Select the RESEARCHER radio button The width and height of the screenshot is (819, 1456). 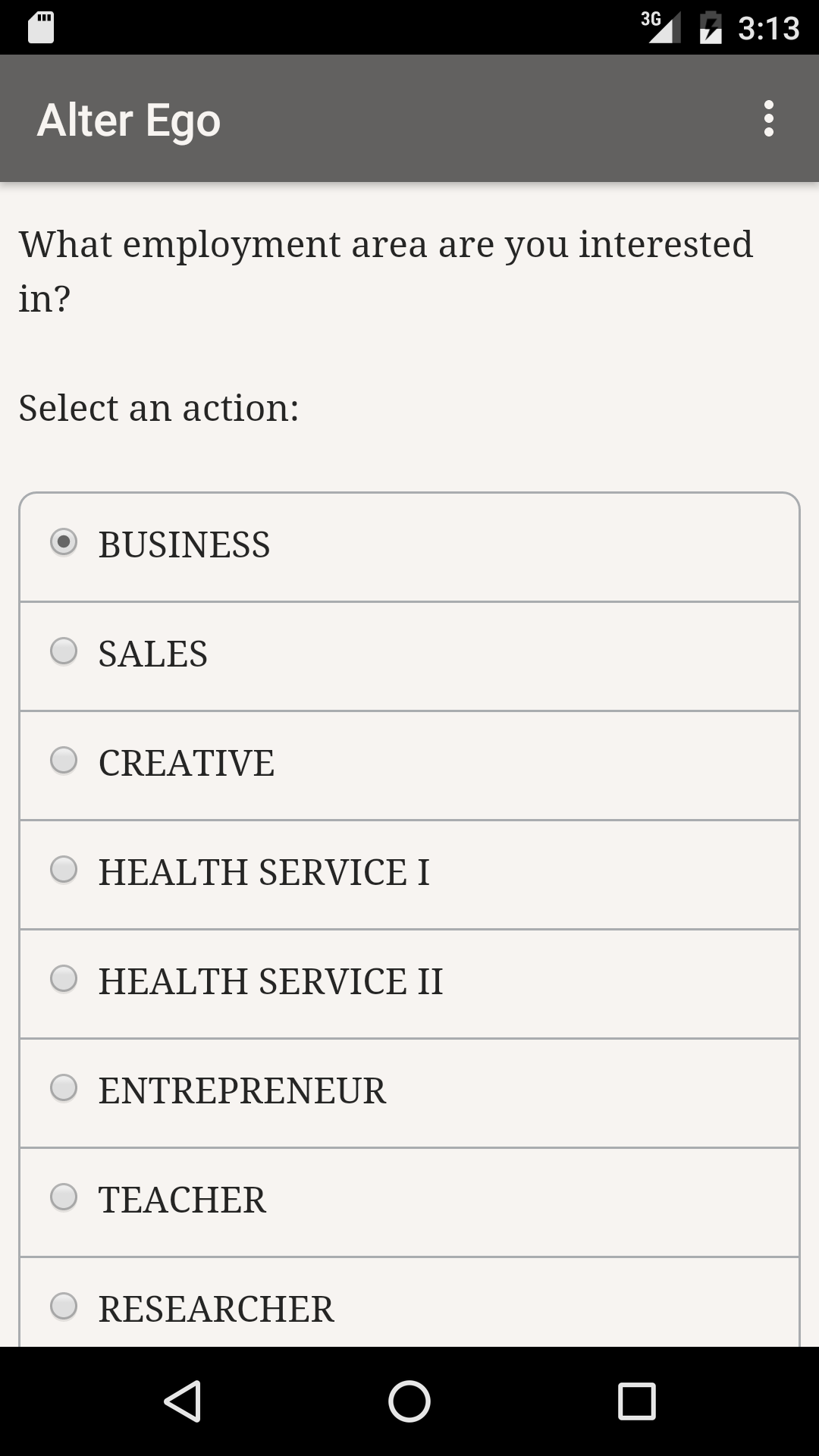[x=64, y=1307]
